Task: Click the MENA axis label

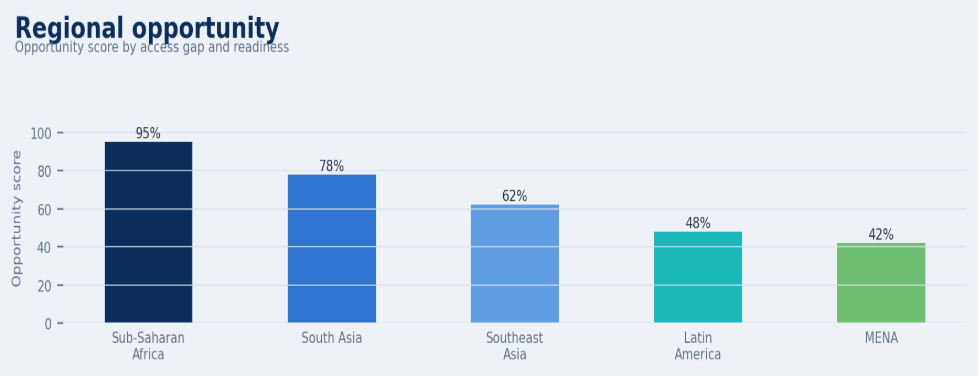Action: 881,338
